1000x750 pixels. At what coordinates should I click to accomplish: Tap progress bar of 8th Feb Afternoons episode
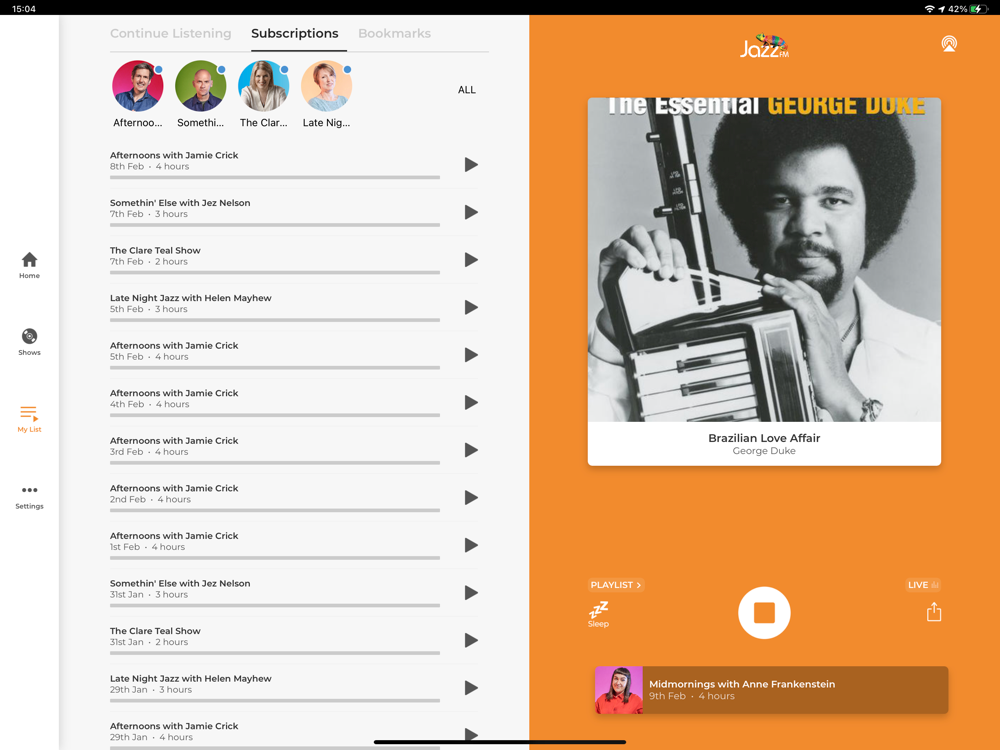pyautogui.click(x=275, y=177)
